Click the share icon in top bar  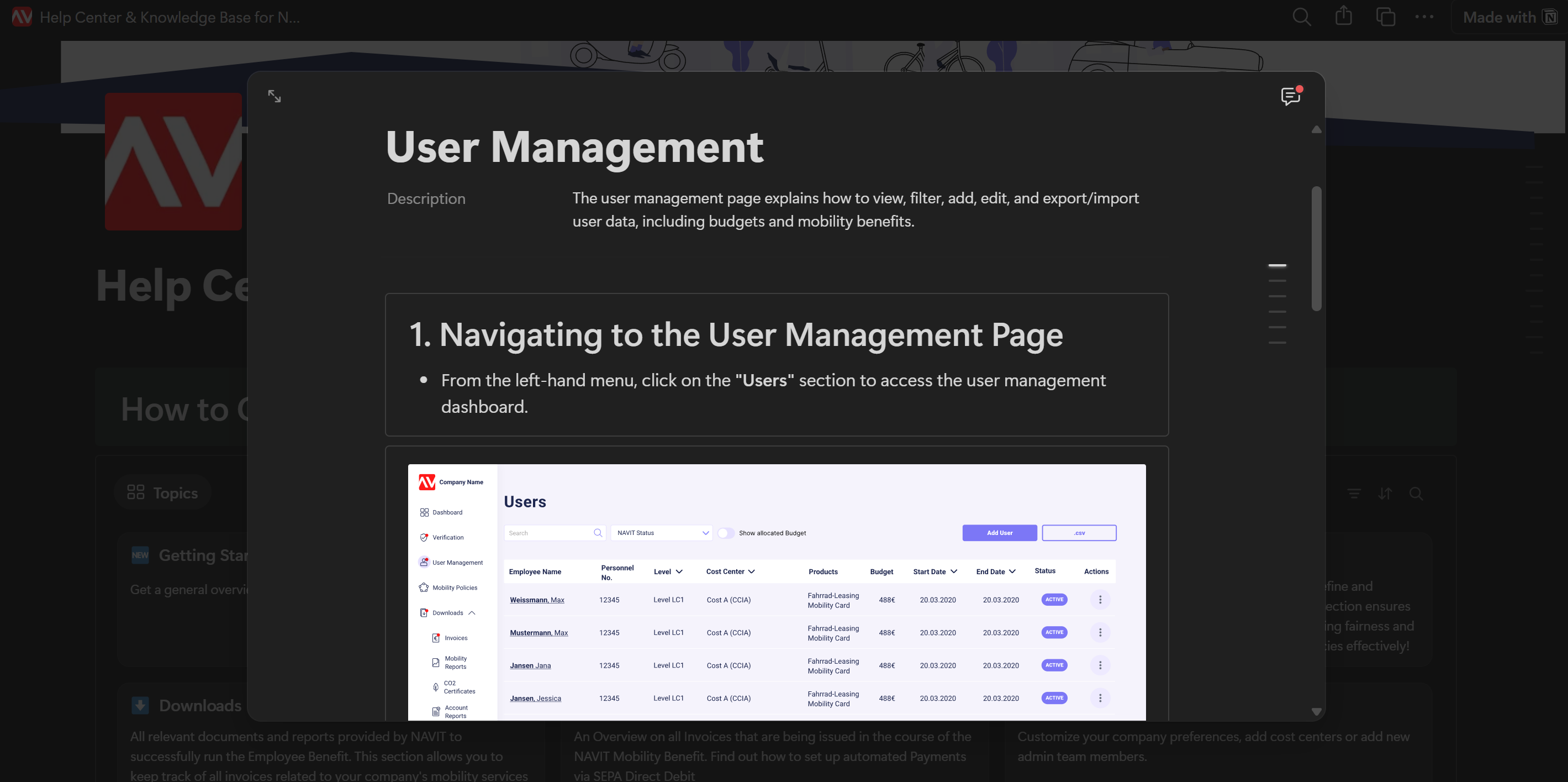click(x=1343, y=17)
